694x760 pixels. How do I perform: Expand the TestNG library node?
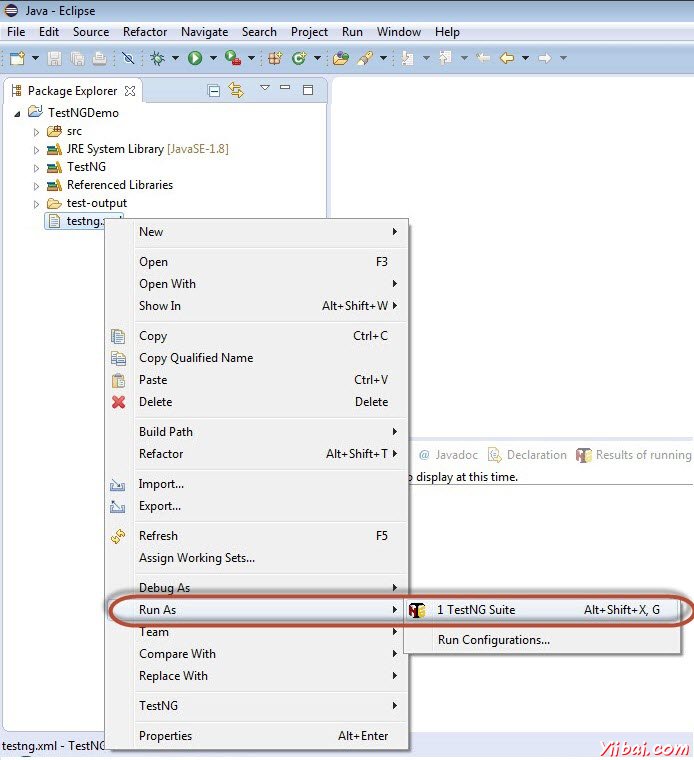click(x=36, y=168)
